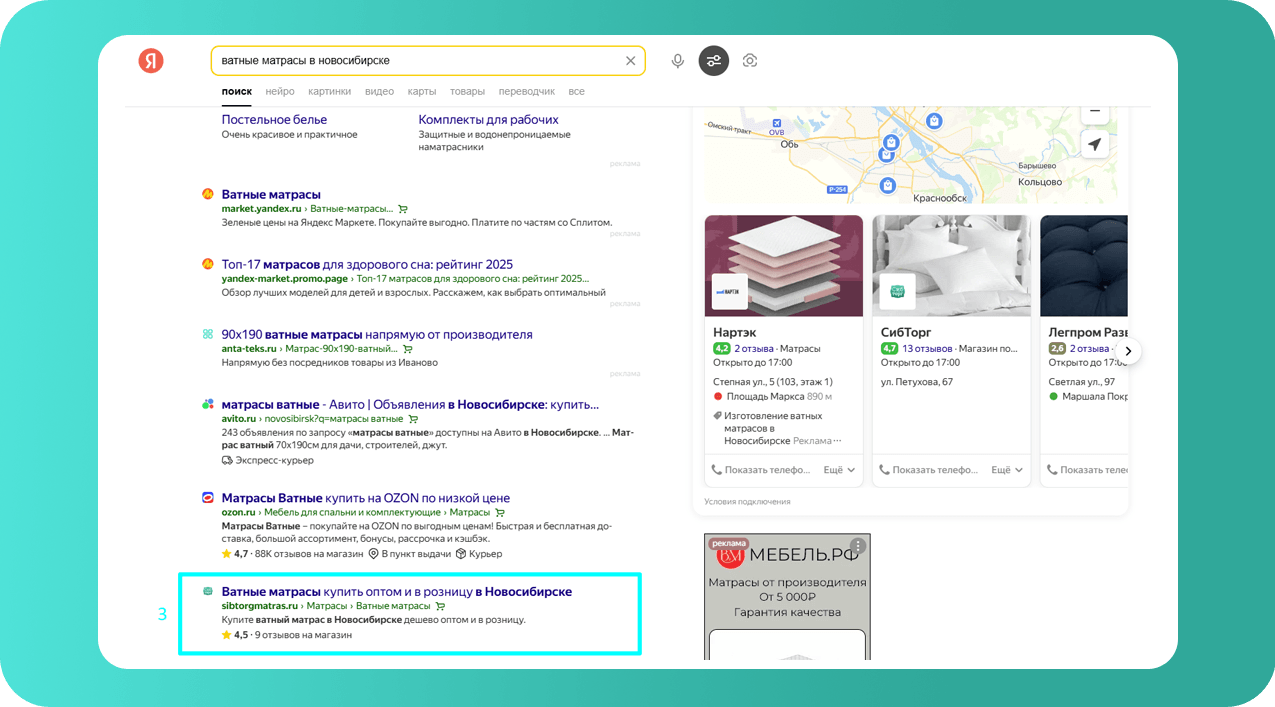Switch to видео tab

point(379,91)
